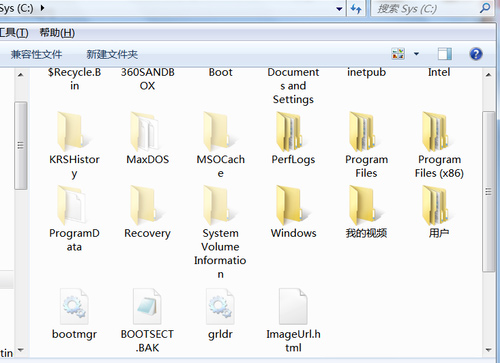Open the view options dropdown arrow
This screenshot has height=363, width=500.
[416, 54]
